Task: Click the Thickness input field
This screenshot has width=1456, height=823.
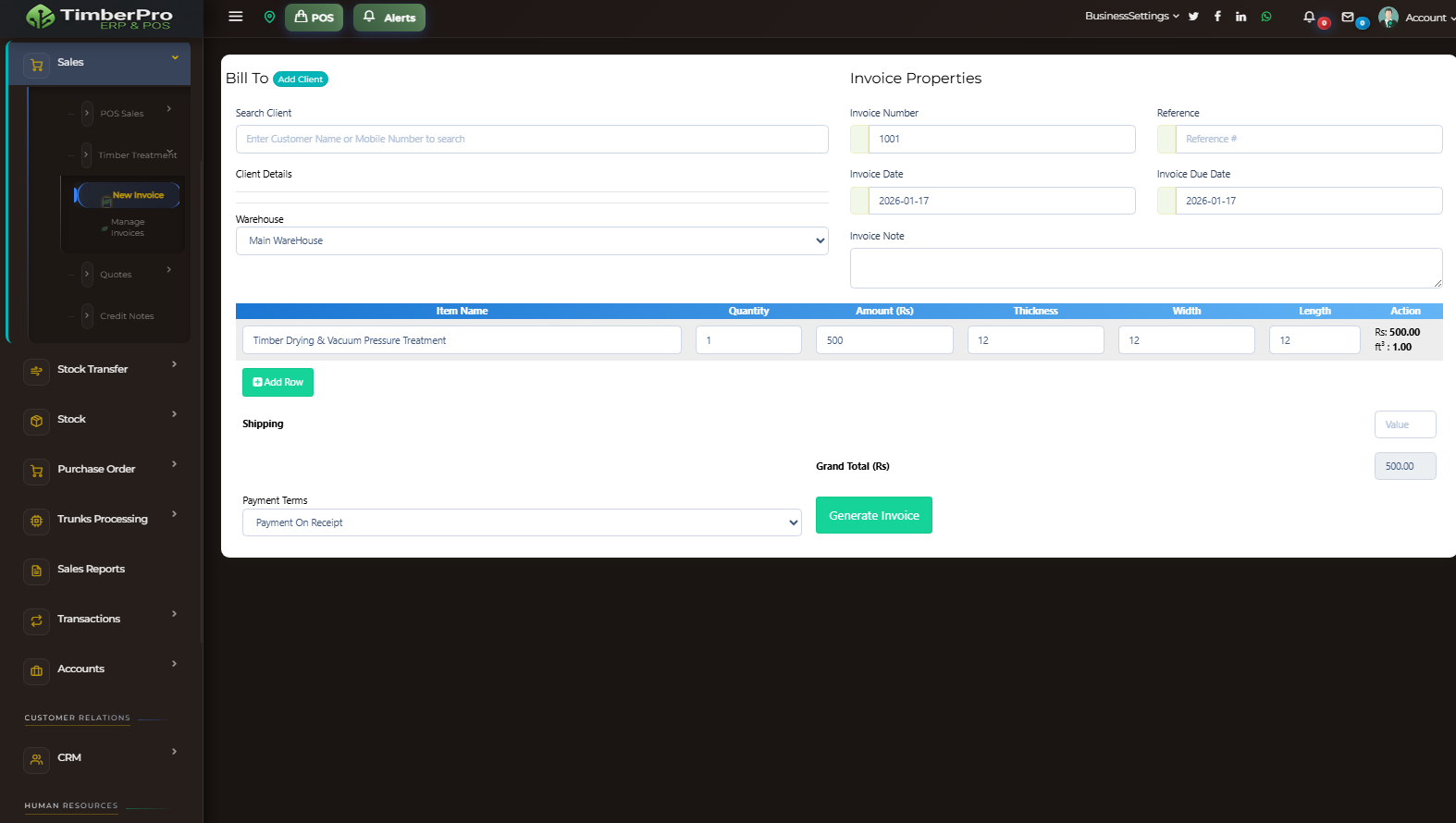Action: coord(1036,340)
